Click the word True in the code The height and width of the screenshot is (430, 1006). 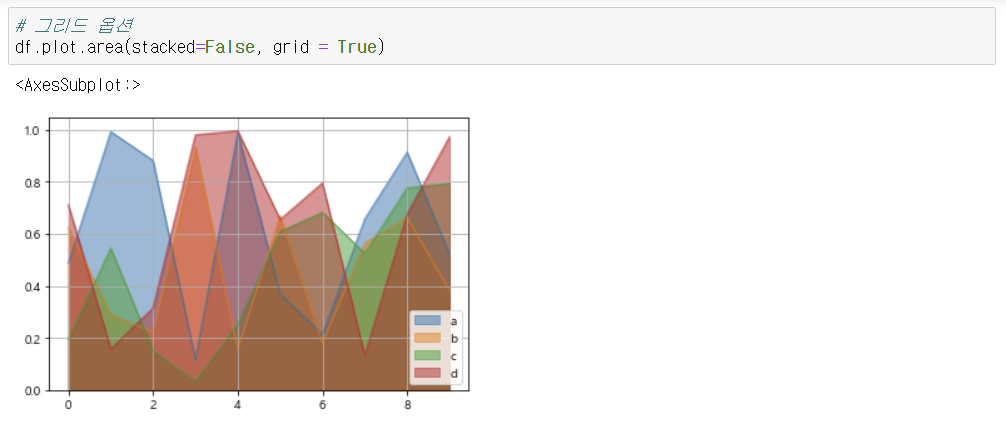click(357, 47)
